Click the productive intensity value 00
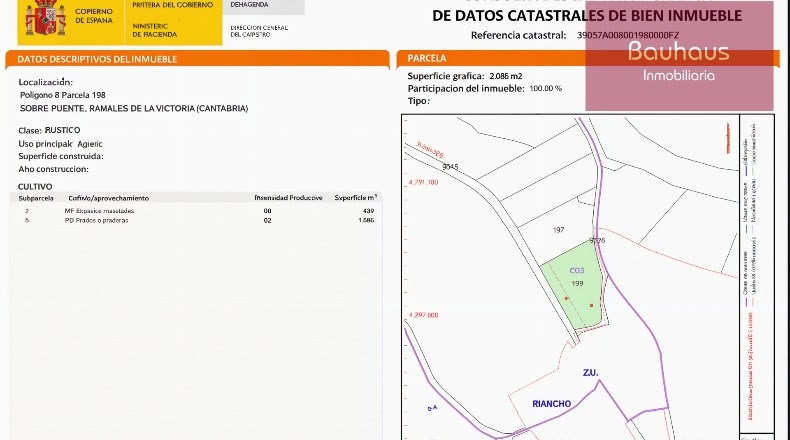This screenshot has width=790, height=440. [268, 211]
